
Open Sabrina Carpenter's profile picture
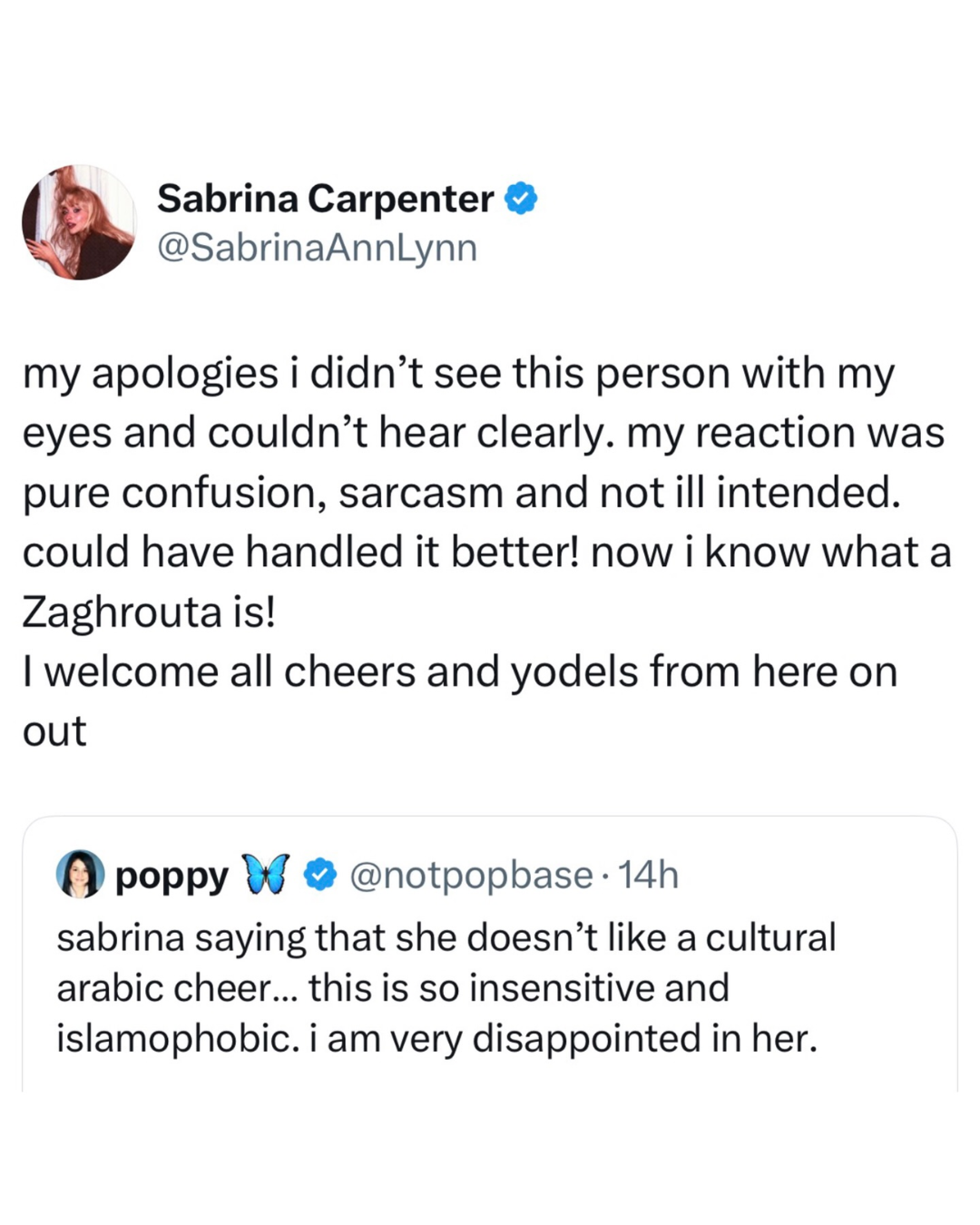click(x=79, y=222)
